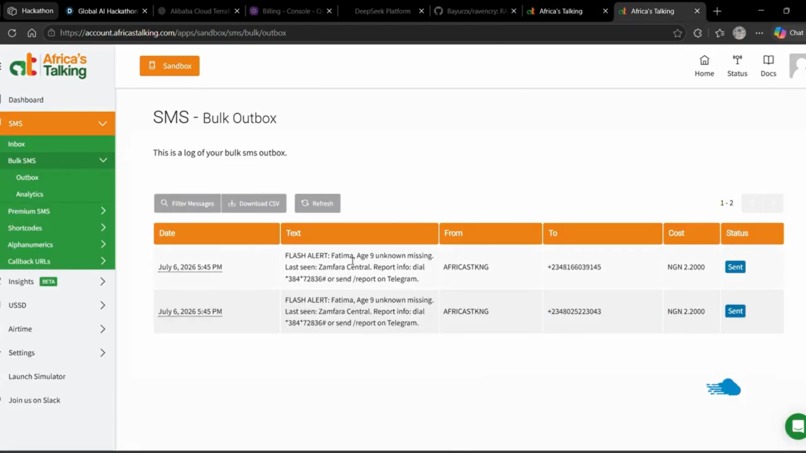Expand the USSD section

click(x=102, y=305)
